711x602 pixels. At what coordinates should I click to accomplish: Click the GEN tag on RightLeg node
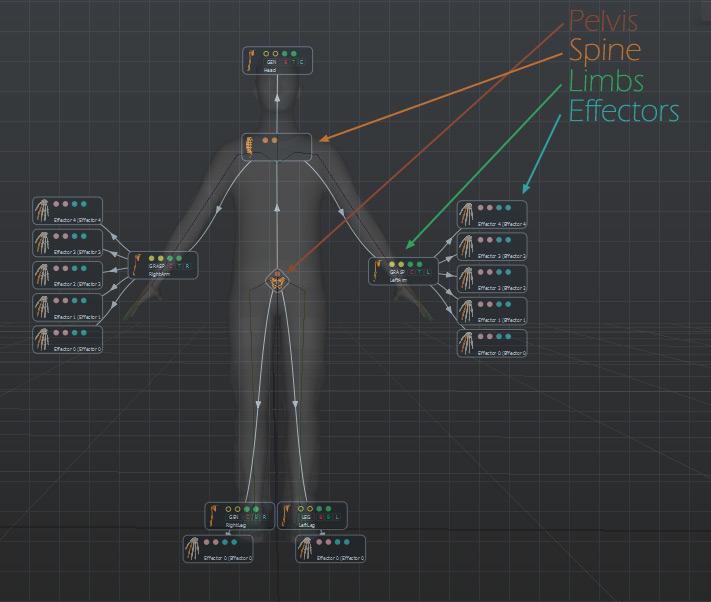(234, 517)
